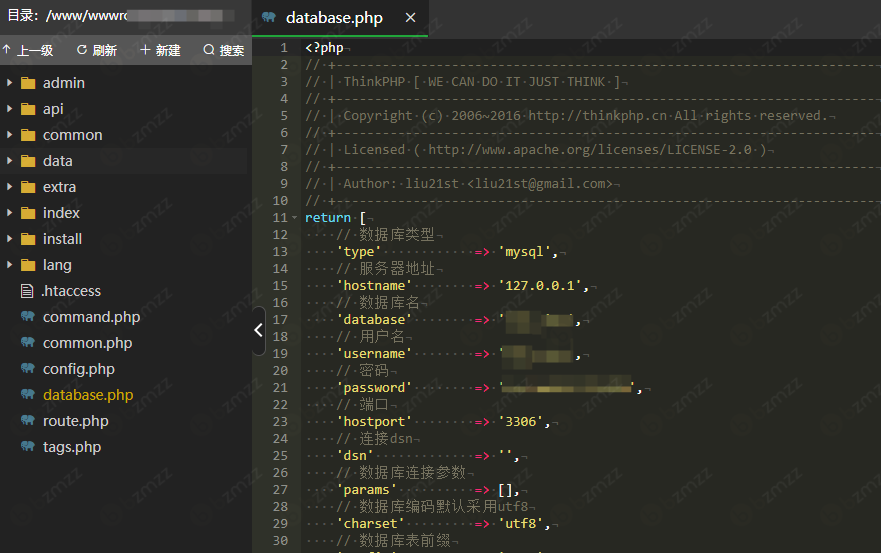This screenshot has height=553, width=881.
Task: Expand the admin folder arrow
Action: [9, 83]
